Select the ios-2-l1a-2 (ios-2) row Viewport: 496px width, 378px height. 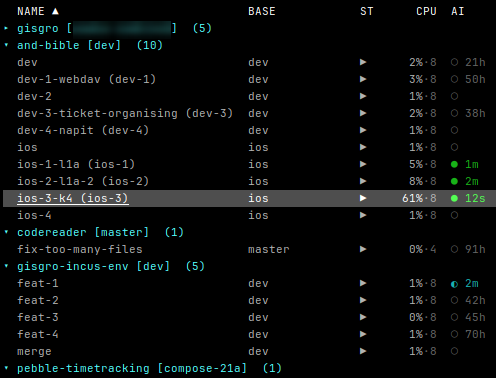pyautogui.click(x=249, y=181)
